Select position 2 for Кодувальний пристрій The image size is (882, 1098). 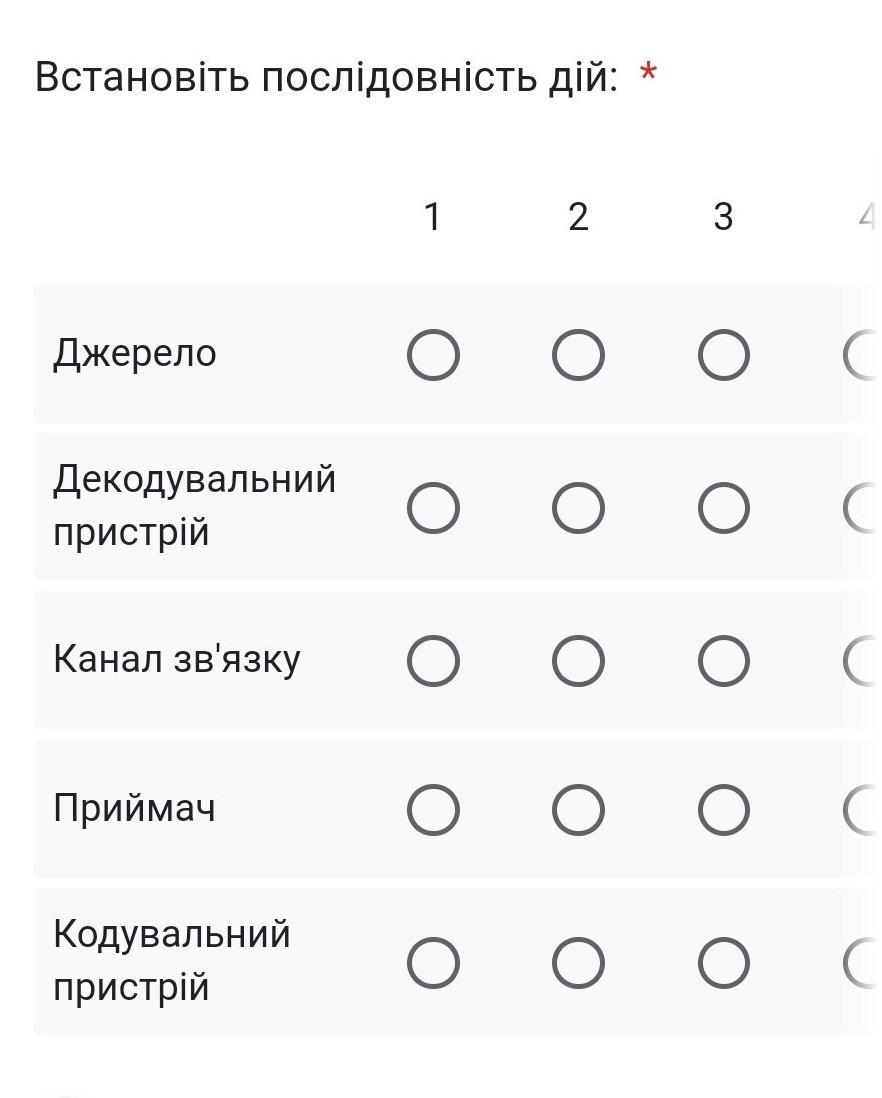[578, 962]
